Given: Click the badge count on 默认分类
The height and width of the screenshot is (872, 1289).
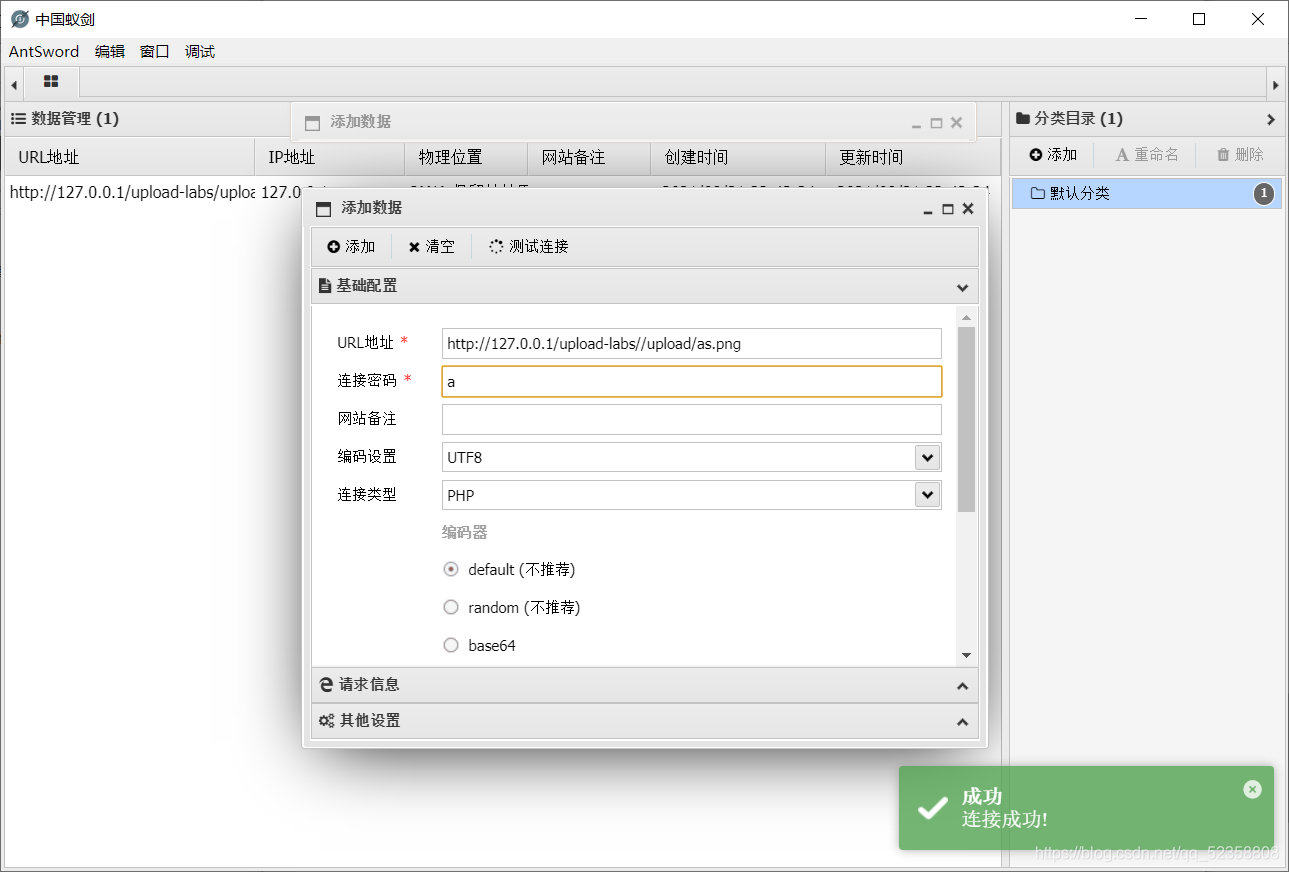Looking at the screenshot, I should pos(1264,193).
